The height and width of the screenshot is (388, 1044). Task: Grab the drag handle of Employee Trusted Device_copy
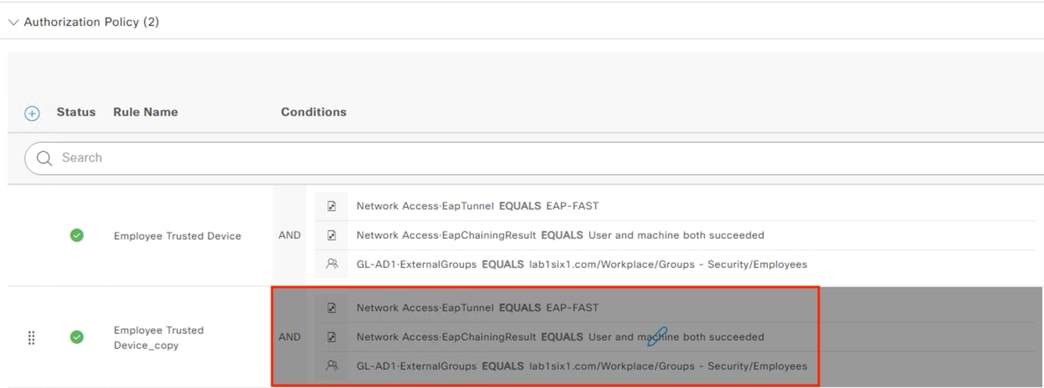coord(31,337)
